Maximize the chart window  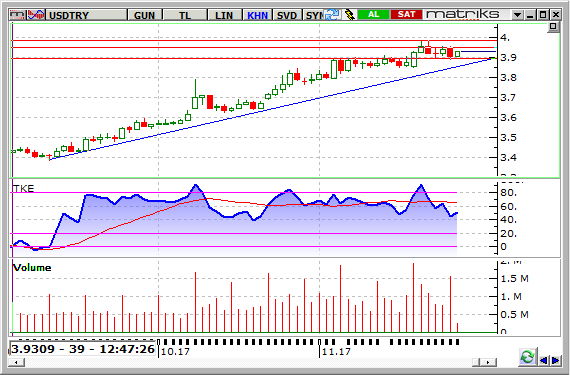coord(543,15)
